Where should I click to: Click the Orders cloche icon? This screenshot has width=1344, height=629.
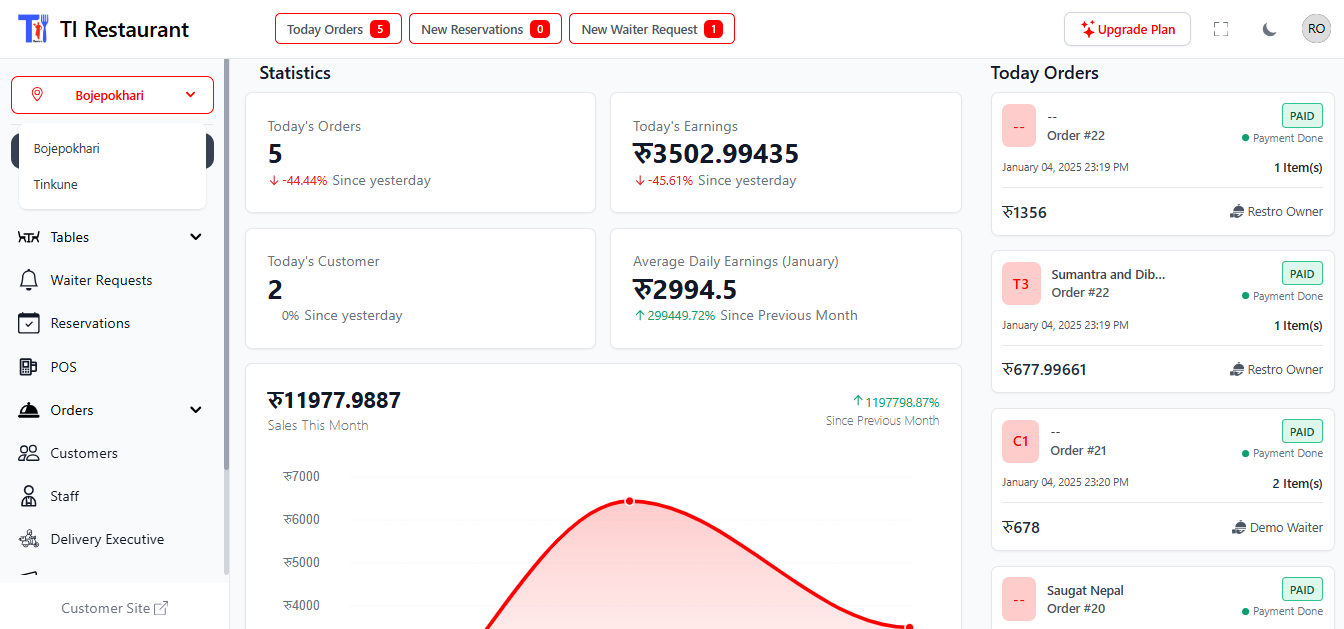click(29, 410)
